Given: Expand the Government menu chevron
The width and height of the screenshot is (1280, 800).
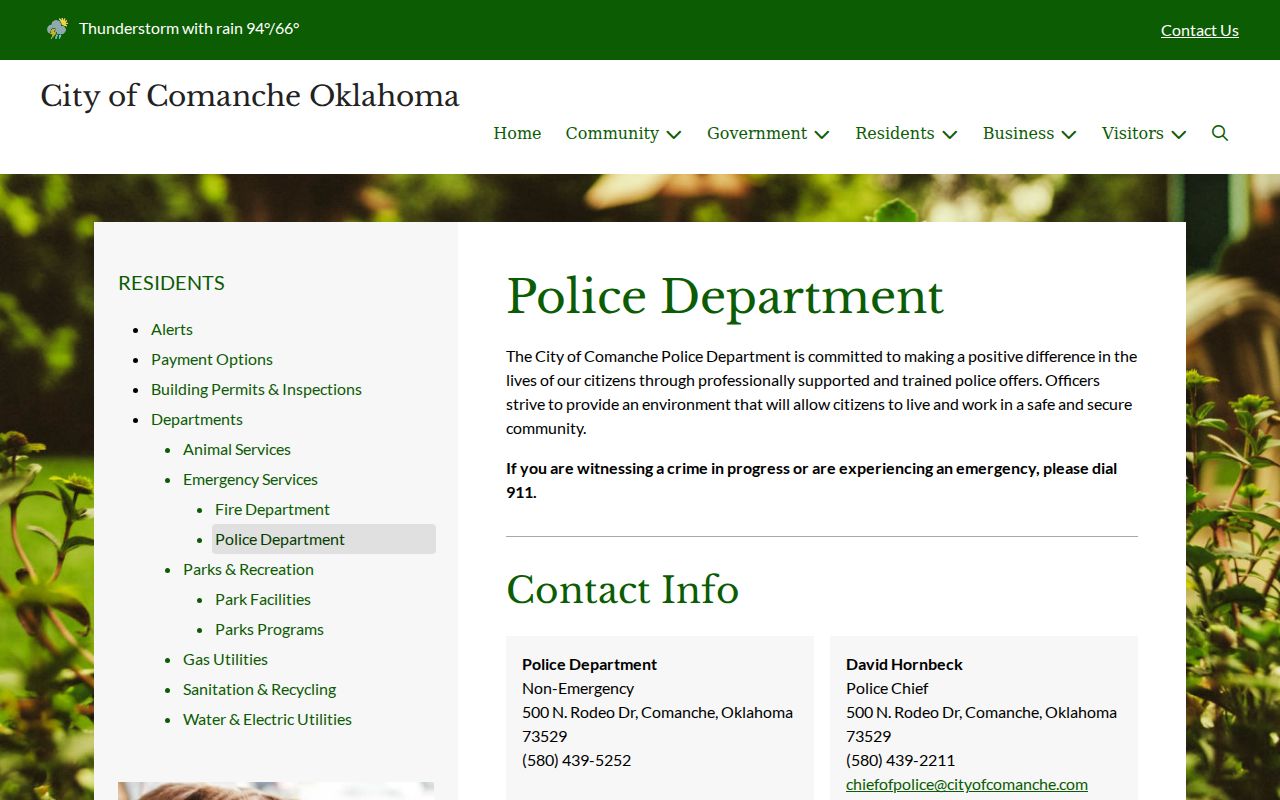Looking at the screenshot, I should [822, 134].
